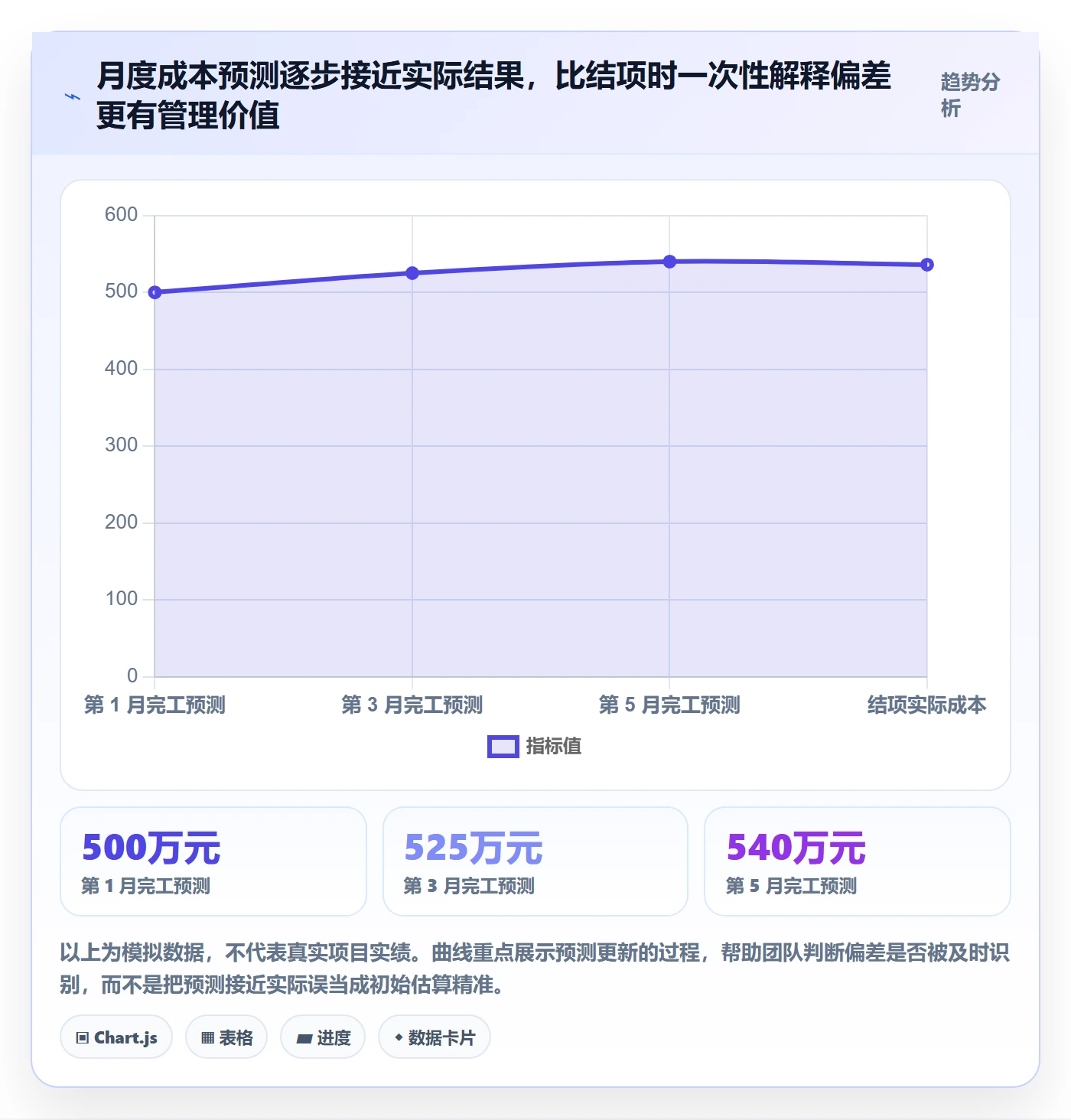Viewport: 1071px width, 1120px height.
Task: Click the x-axis label 结项实际成本
Action: click(927, 705)
